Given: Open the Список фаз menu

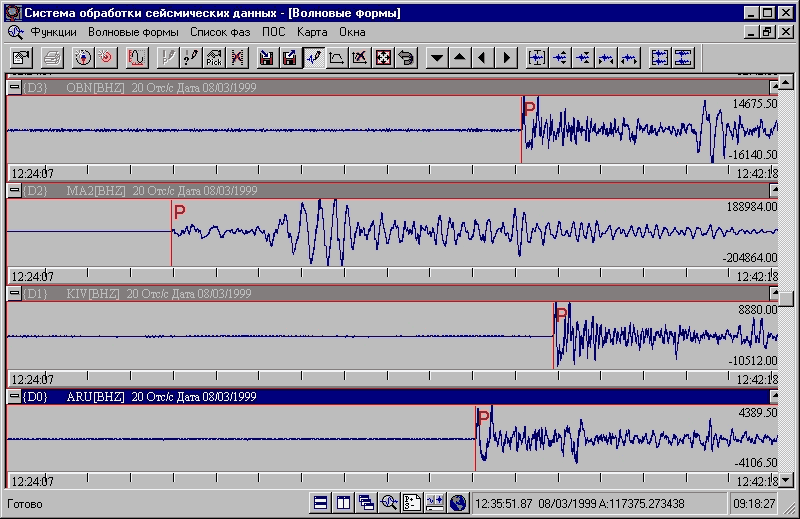Looking at the screenshot, I should [x=220, y=31].
